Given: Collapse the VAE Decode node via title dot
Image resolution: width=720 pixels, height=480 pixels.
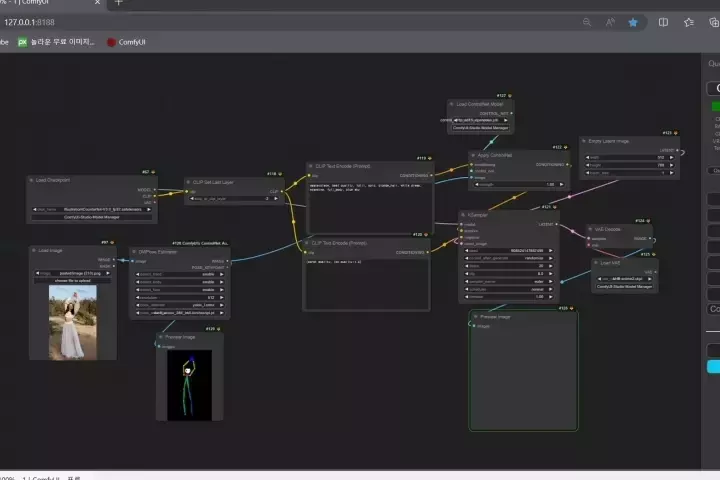Looking at the screenshot, I should click(x=591, y=229).
